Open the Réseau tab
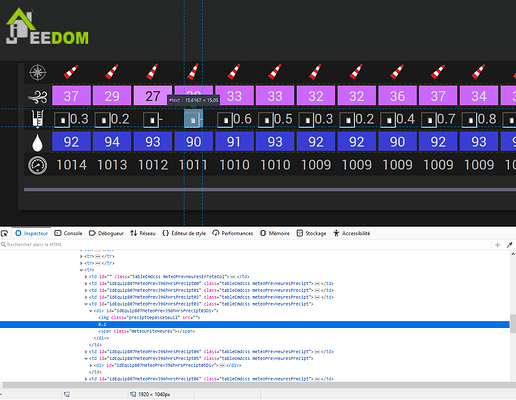 pos(143,233)
